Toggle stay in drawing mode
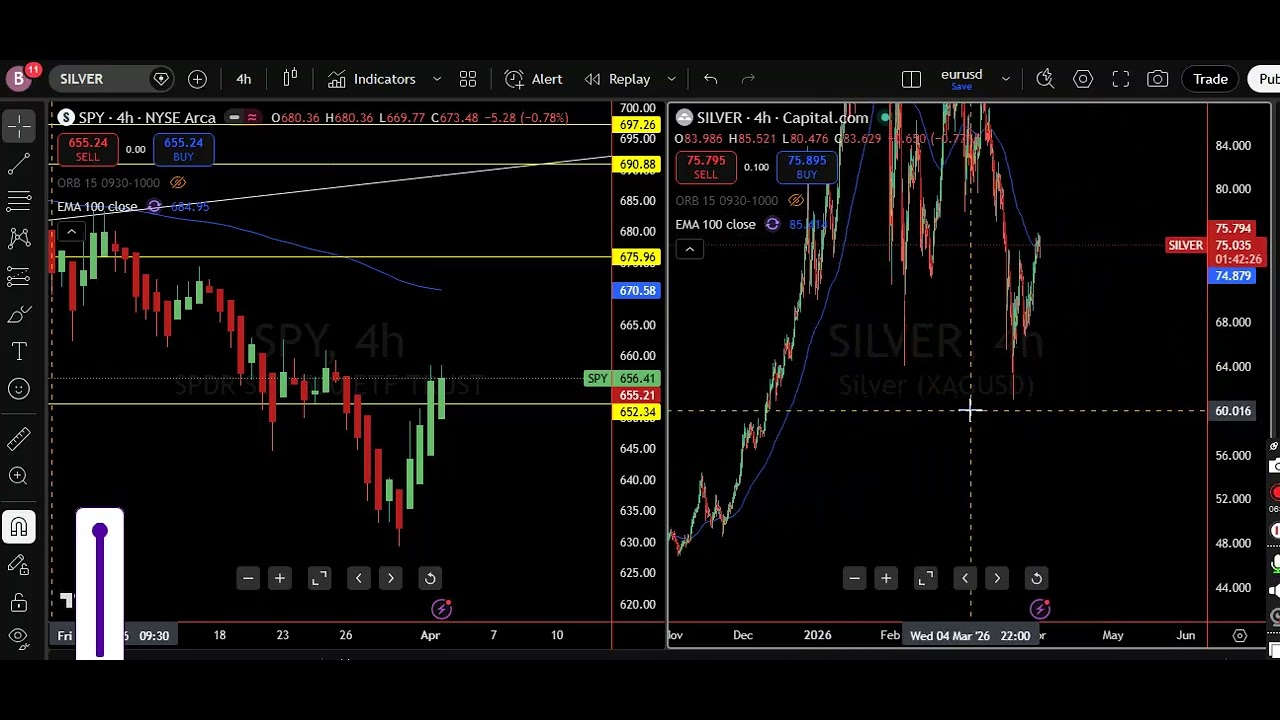 point(19,565)
